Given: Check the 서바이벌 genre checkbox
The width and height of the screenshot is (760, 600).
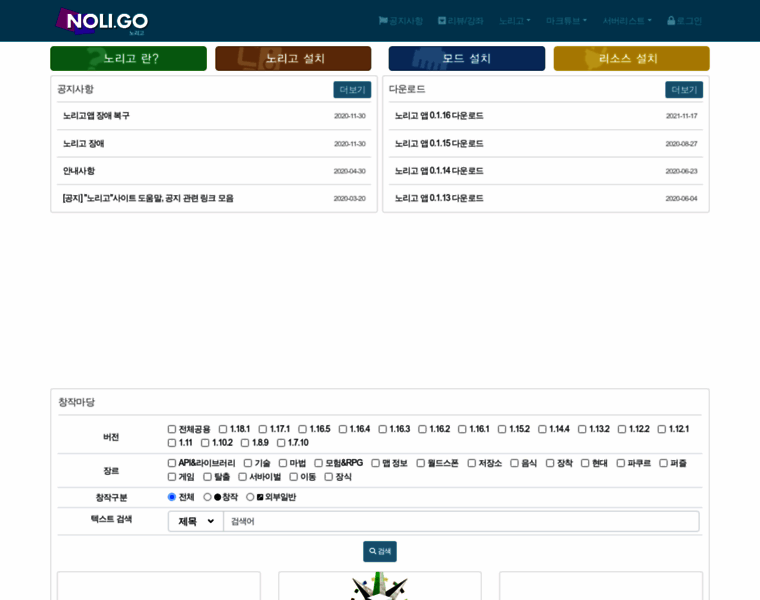Looking at the screenshot, I should click(x=242, y=477).
